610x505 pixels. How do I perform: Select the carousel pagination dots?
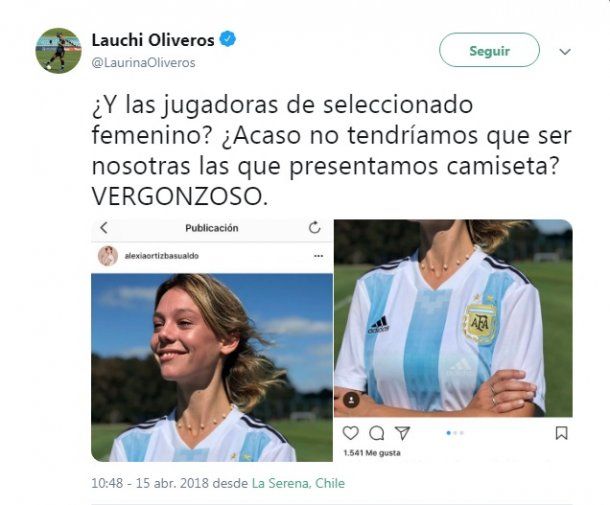pos(455,433)
